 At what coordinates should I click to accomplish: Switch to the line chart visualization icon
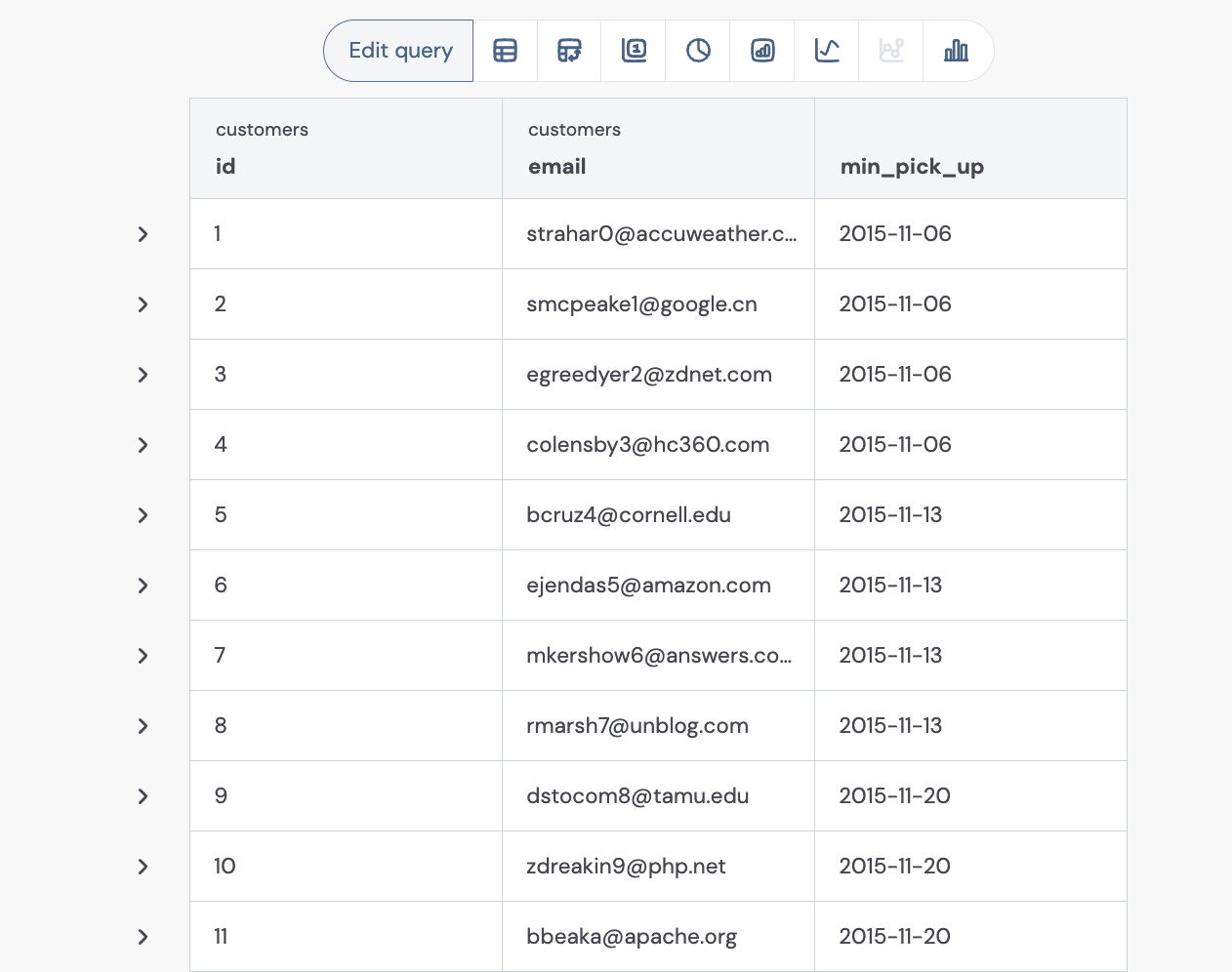pyautogui.click(x=828, y=51)
